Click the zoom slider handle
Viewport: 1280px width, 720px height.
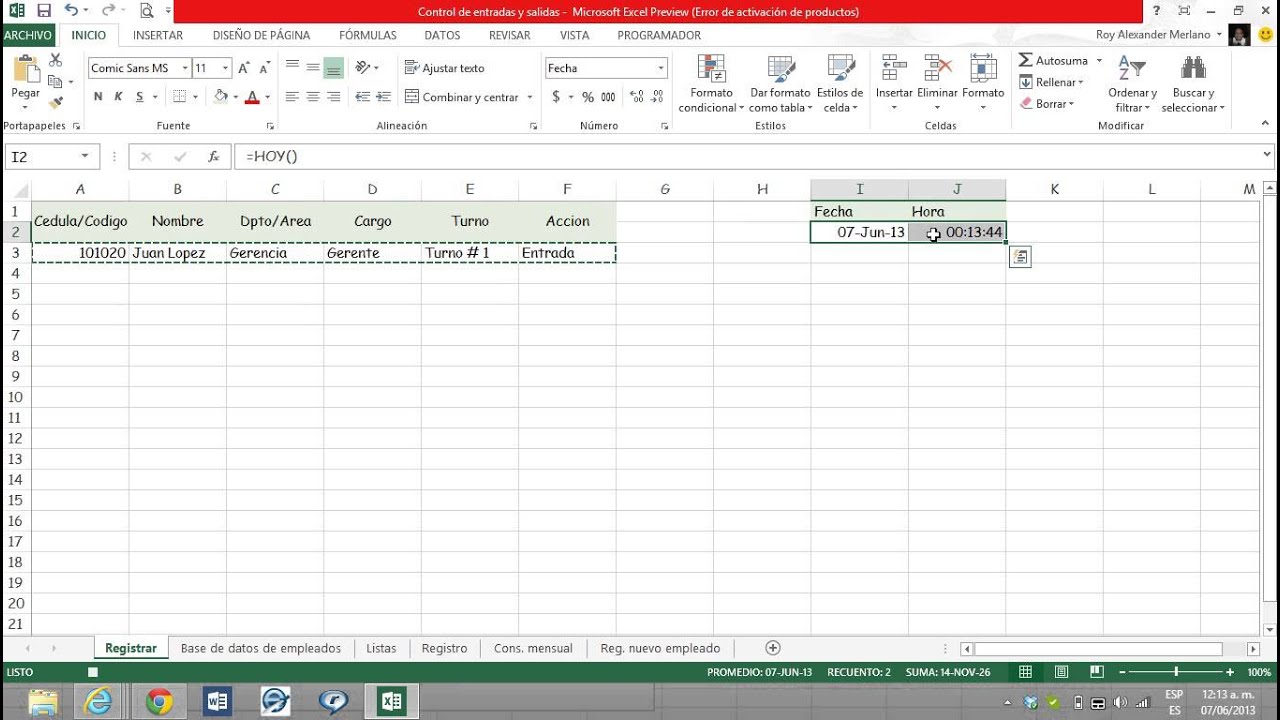pos(1176,673)
